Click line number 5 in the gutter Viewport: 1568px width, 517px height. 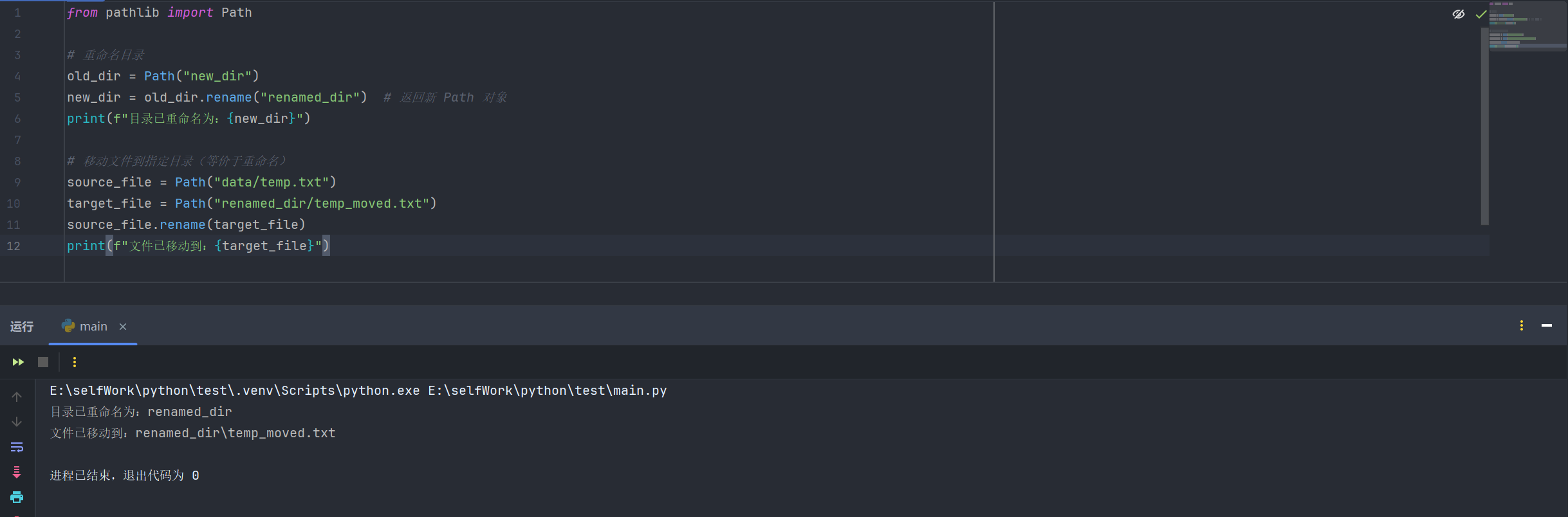tap(17, 97)
